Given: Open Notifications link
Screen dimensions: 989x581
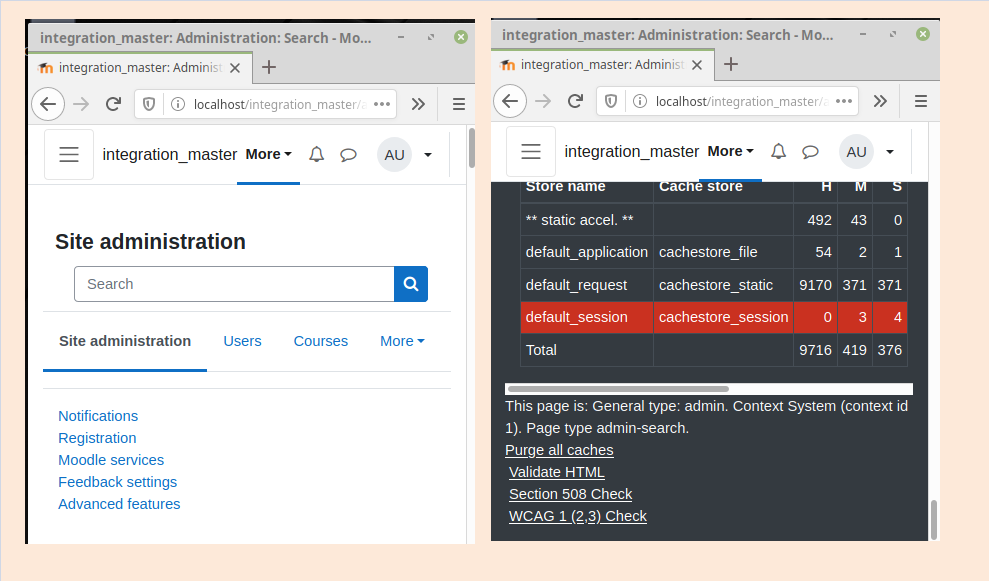Looking at the screenshot, I should click(98, 416).
